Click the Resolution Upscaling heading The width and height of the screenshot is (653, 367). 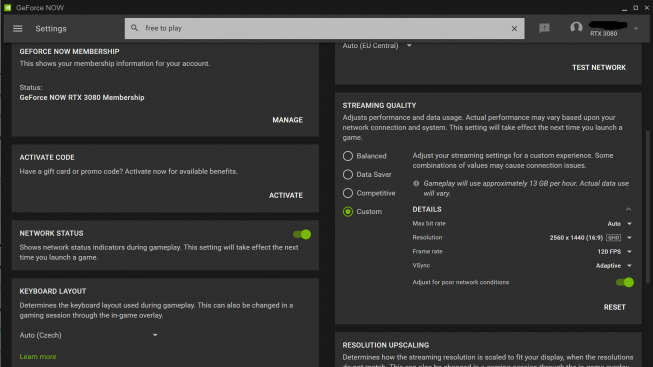(386, 345)
